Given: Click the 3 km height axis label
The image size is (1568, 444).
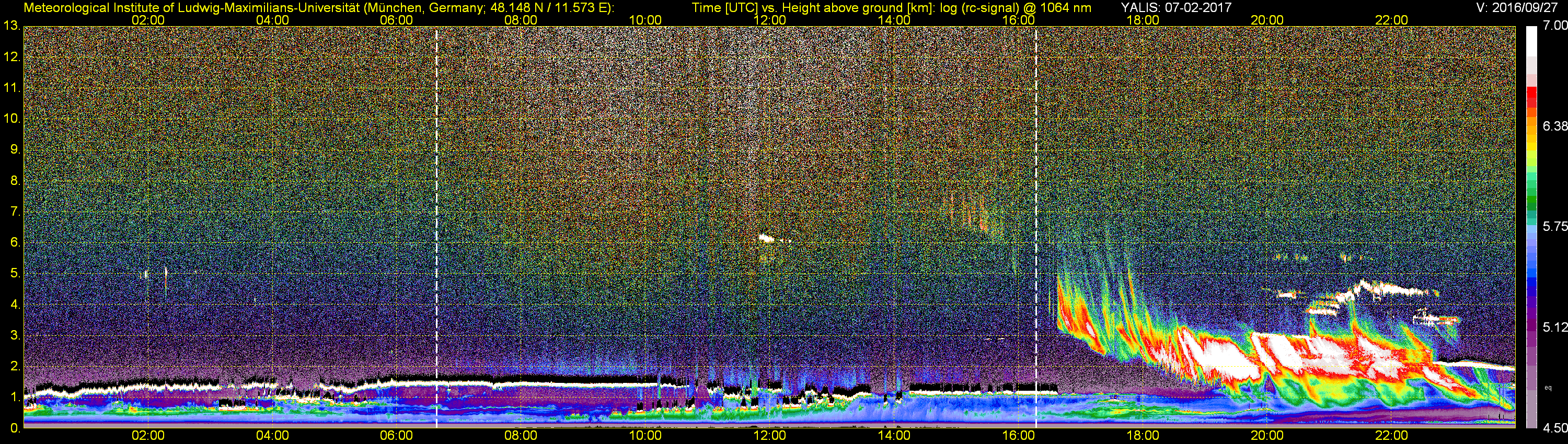Looking at the screenshot, I should pyautogui.click(x=15, y=336).
